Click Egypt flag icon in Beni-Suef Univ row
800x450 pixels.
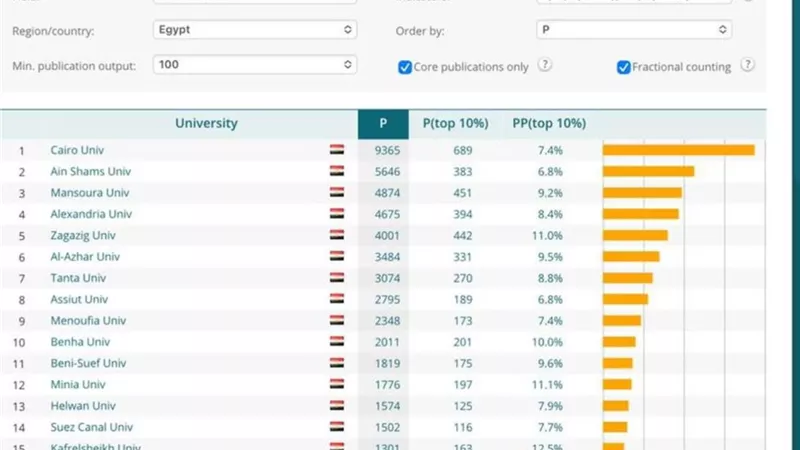click(x=337, y=363)
